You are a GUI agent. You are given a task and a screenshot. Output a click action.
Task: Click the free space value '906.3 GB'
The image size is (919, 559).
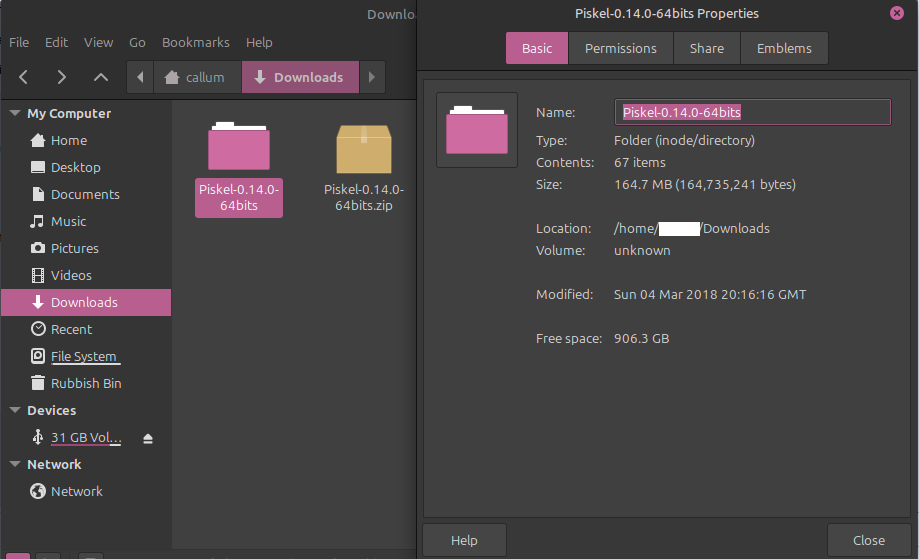tap(641, 339)
